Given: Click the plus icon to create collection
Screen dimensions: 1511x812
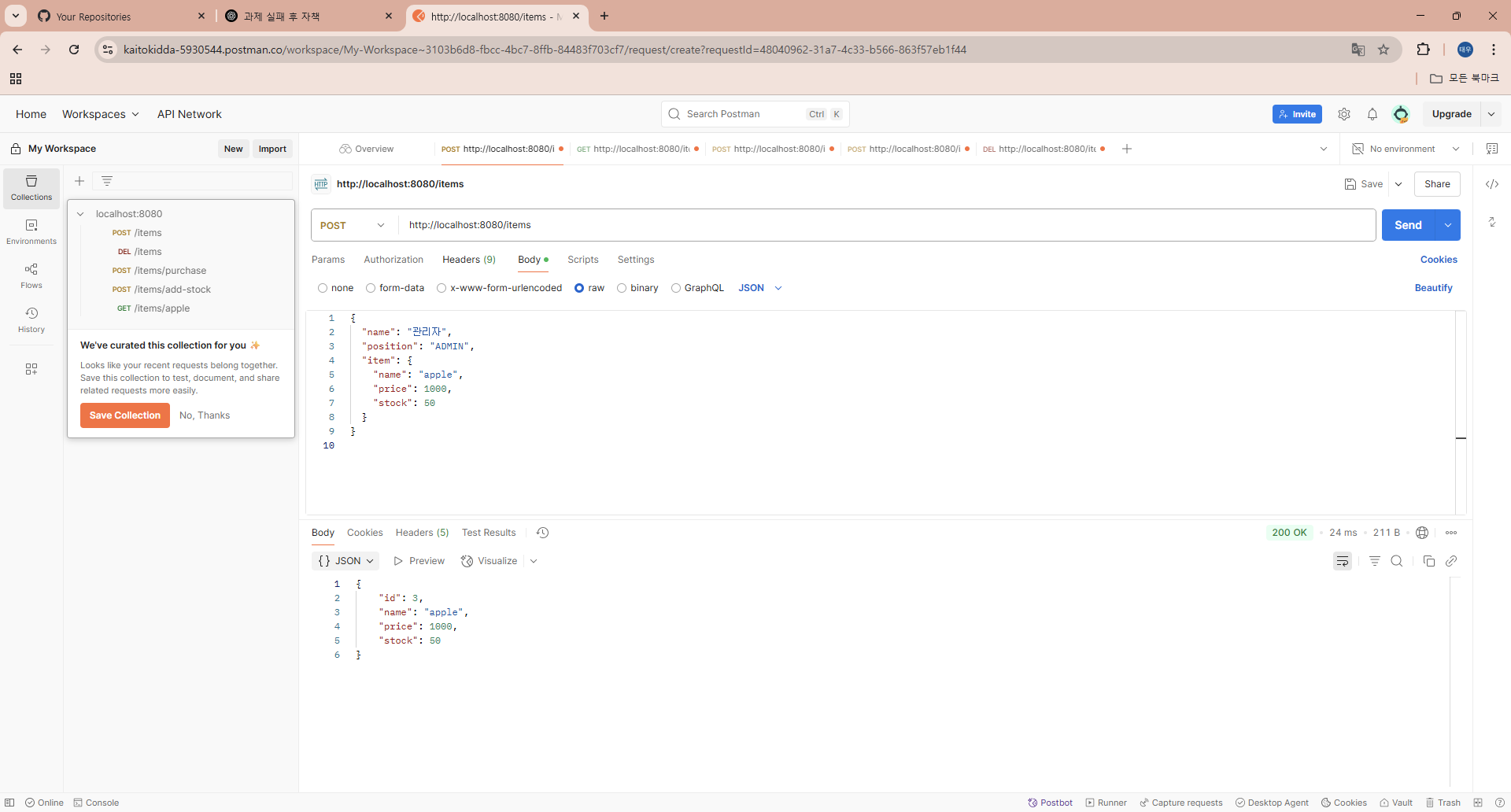Looking at the screenshot, I should coord(79,181).
